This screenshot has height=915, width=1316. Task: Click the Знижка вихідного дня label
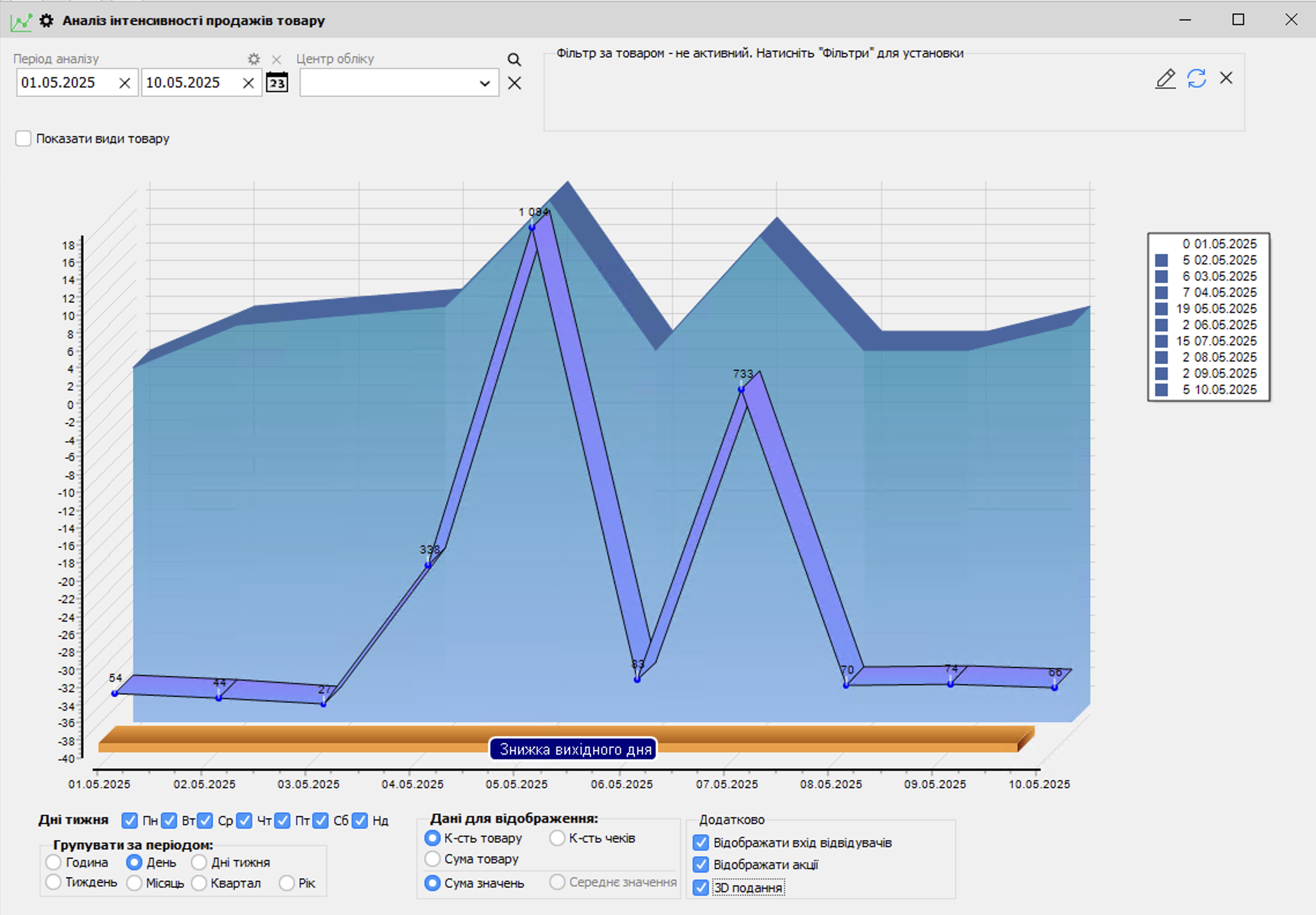pos(573,750)
